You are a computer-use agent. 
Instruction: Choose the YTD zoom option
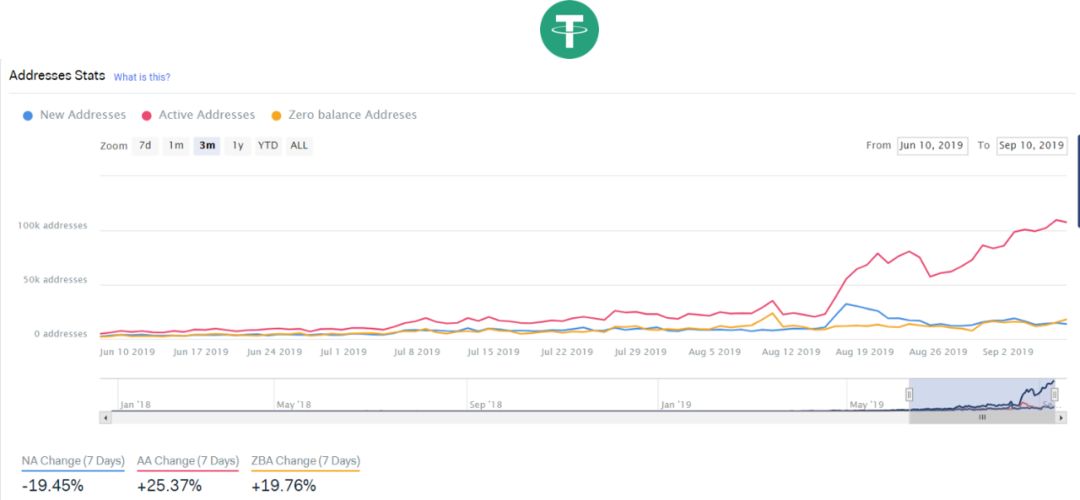tap(268, 145)
